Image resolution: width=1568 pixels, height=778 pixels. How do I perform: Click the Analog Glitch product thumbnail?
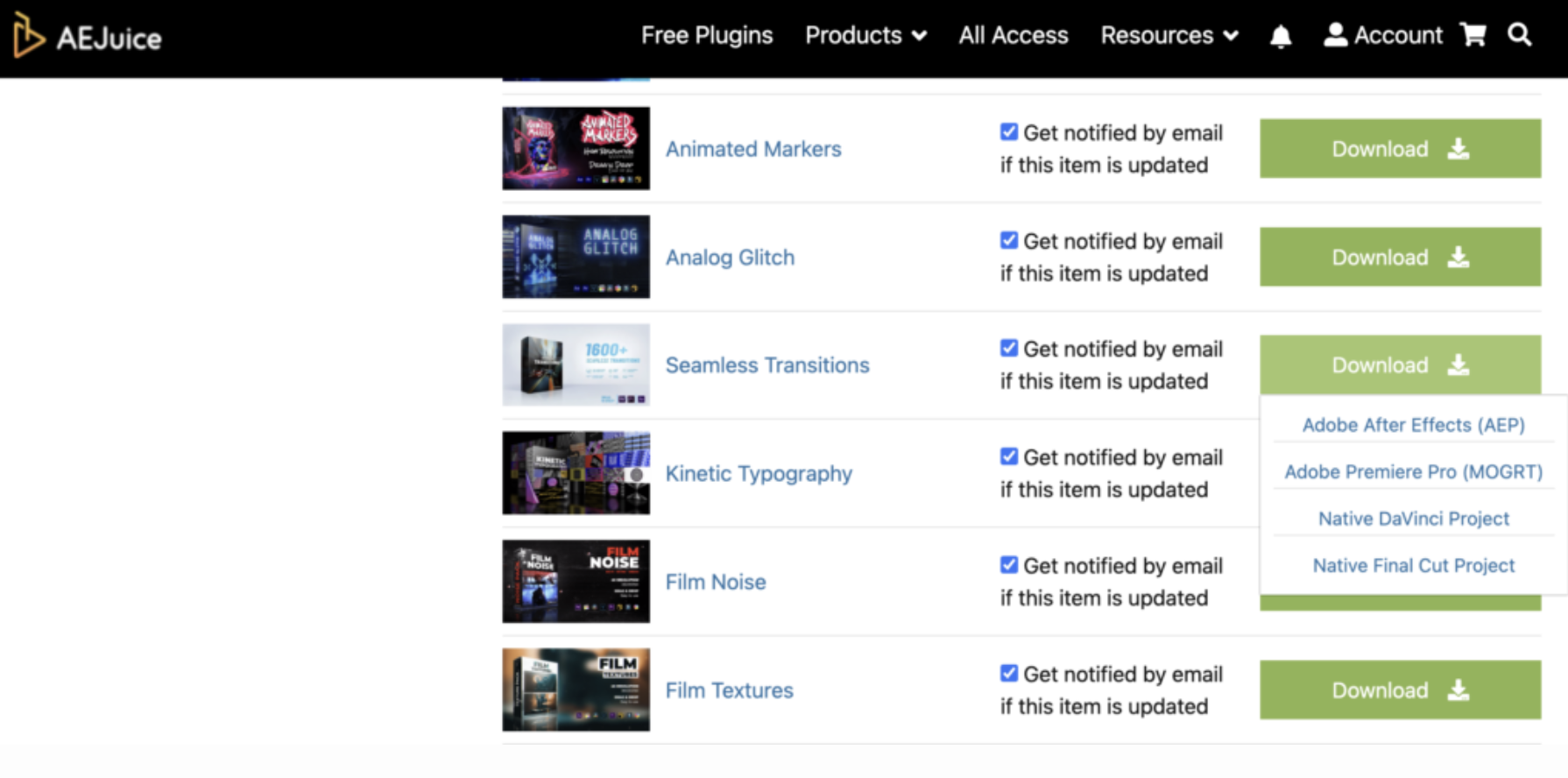[x=576, y=257]
